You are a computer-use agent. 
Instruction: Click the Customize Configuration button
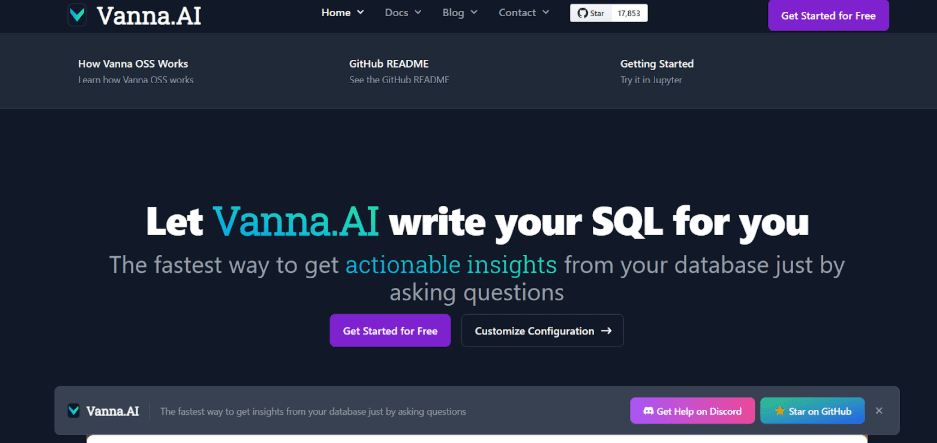point(543,331)
